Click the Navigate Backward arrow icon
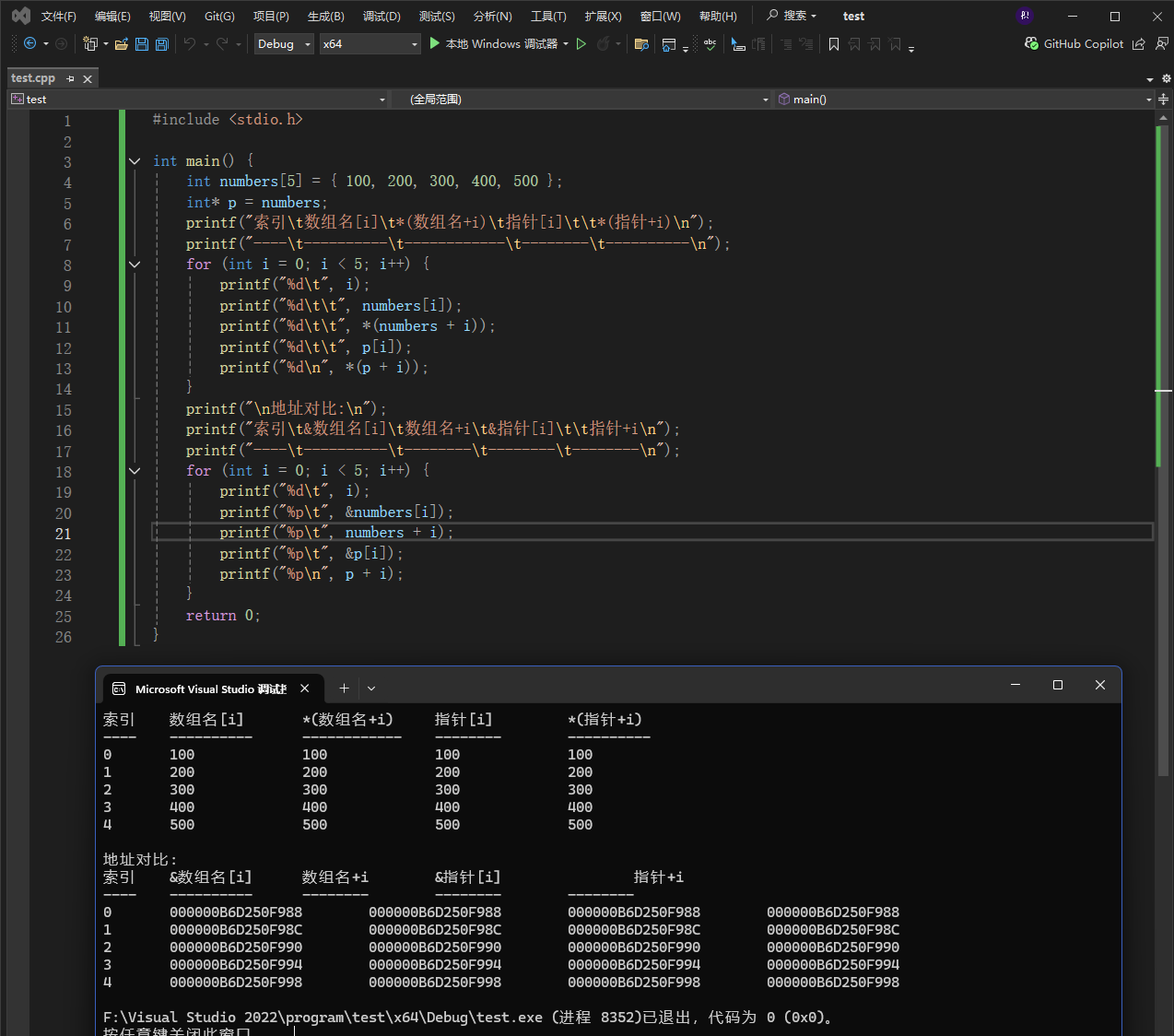The image size is (1174, 1036). [29, 44]
